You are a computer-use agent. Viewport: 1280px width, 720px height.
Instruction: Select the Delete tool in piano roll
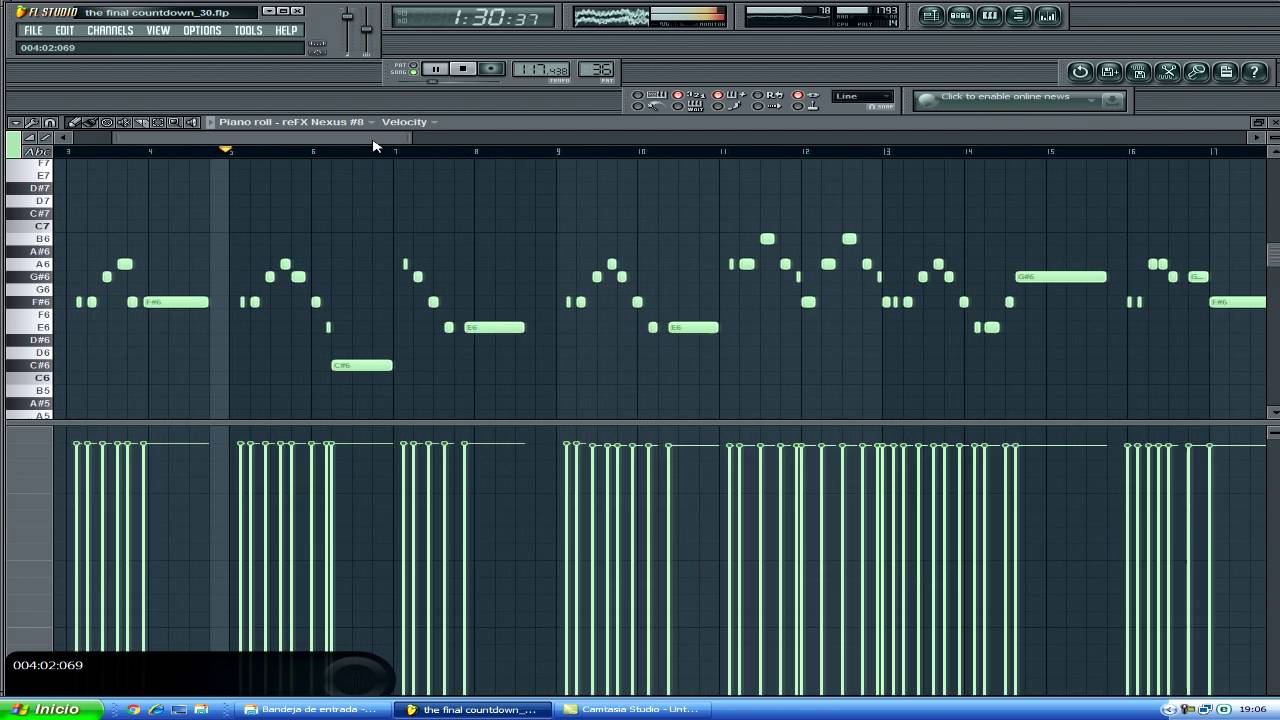tap(107, 123)
